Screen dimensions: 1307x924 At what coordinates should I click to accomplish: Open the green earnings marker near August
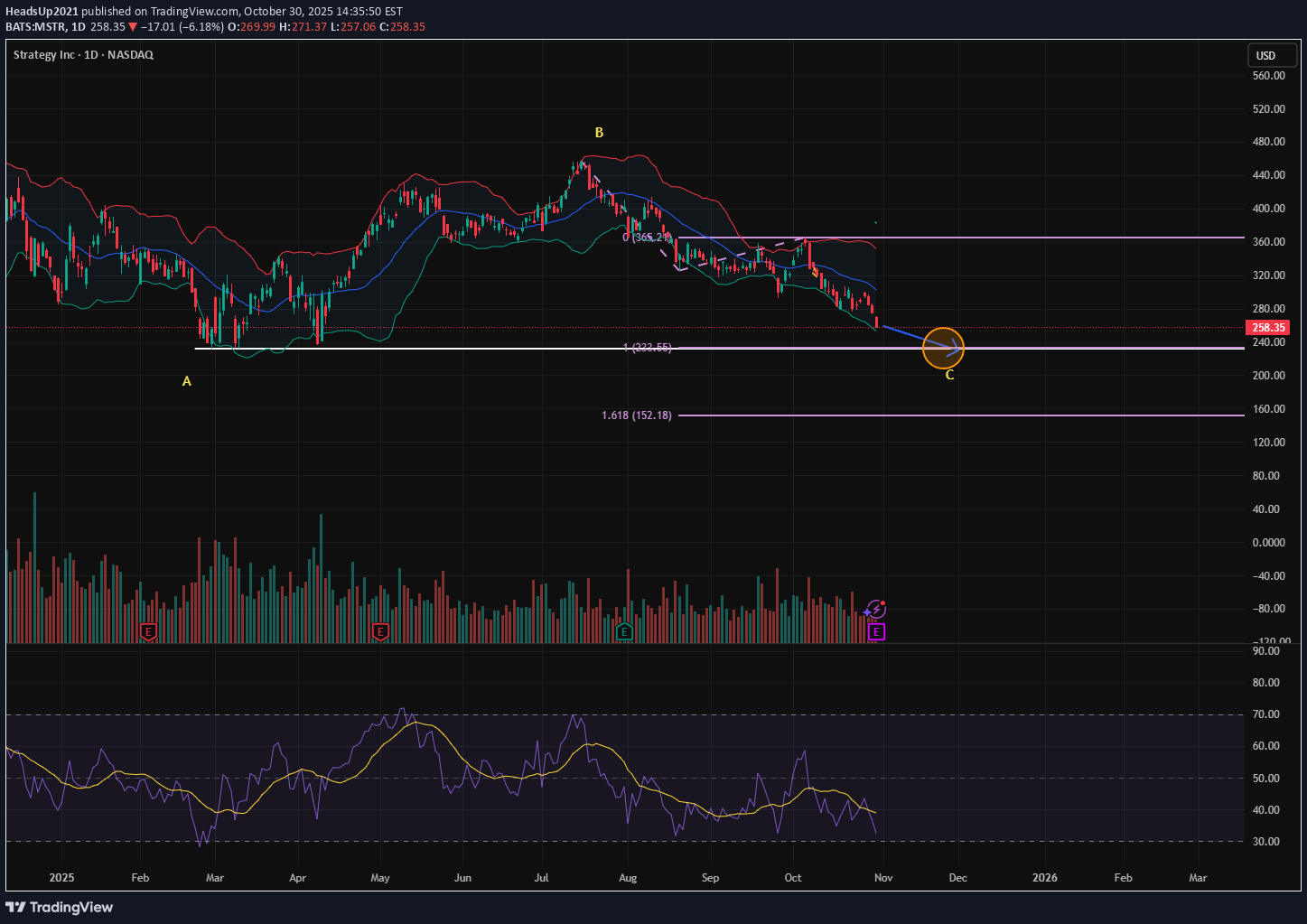624,632
